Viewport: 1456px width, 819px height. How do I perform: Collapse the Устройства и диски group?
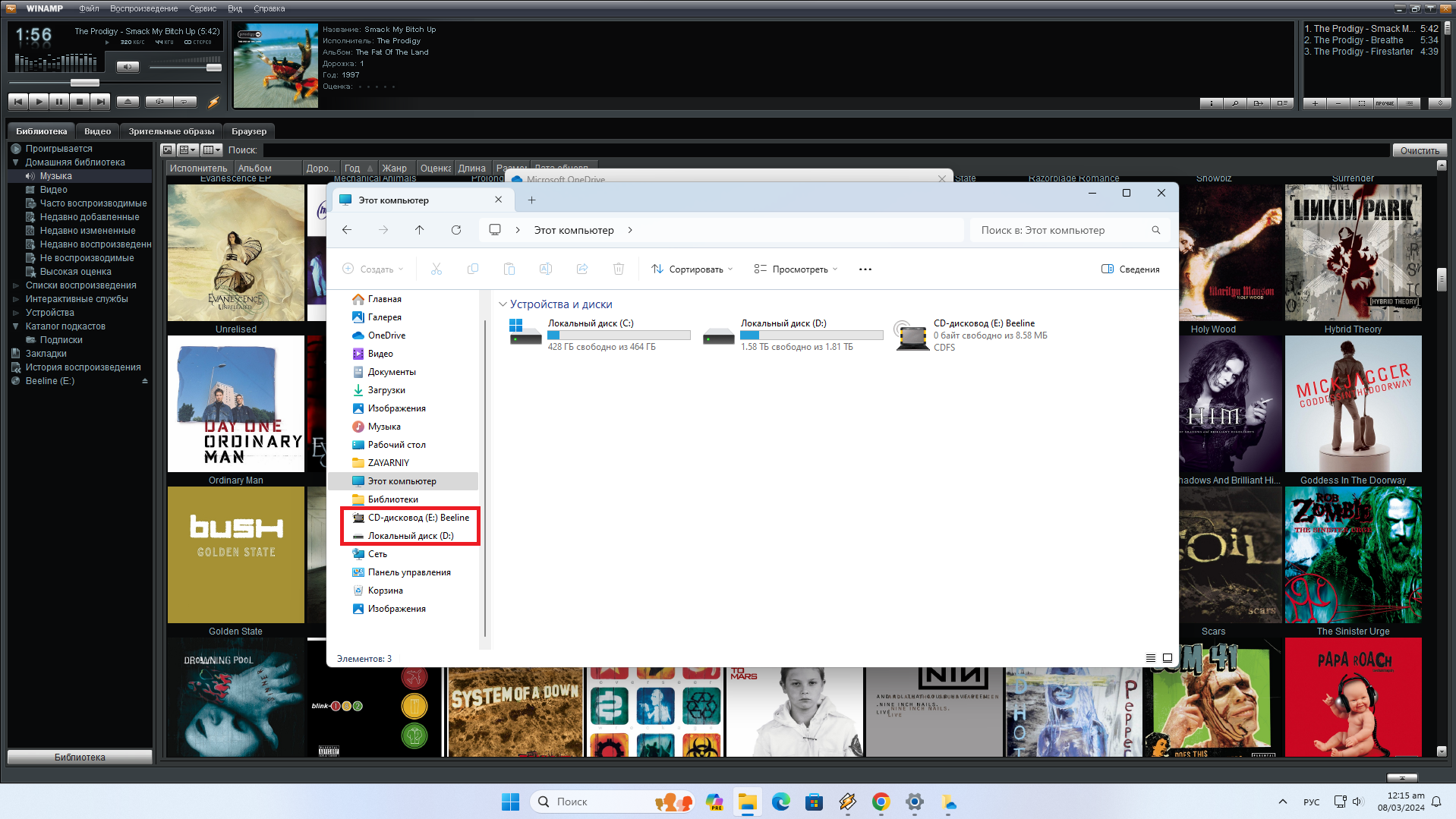tap(503, 304)
